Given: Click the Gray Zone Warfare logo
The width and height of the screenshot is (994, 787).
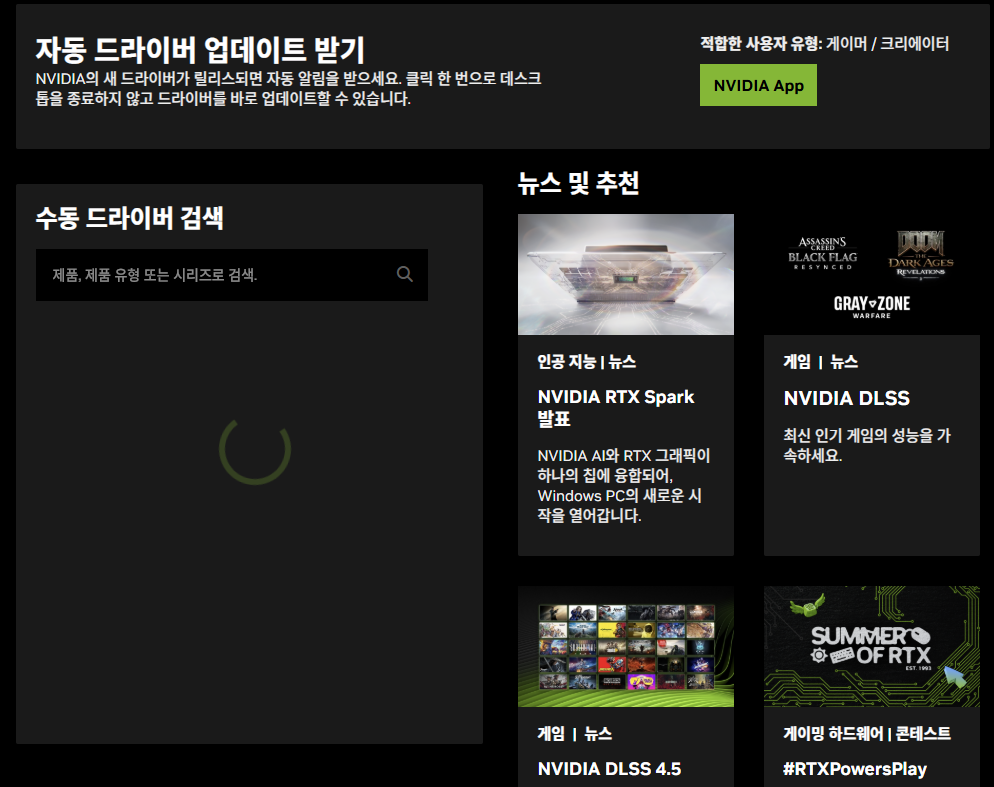Looking at the screenshot, I should 872,306.
